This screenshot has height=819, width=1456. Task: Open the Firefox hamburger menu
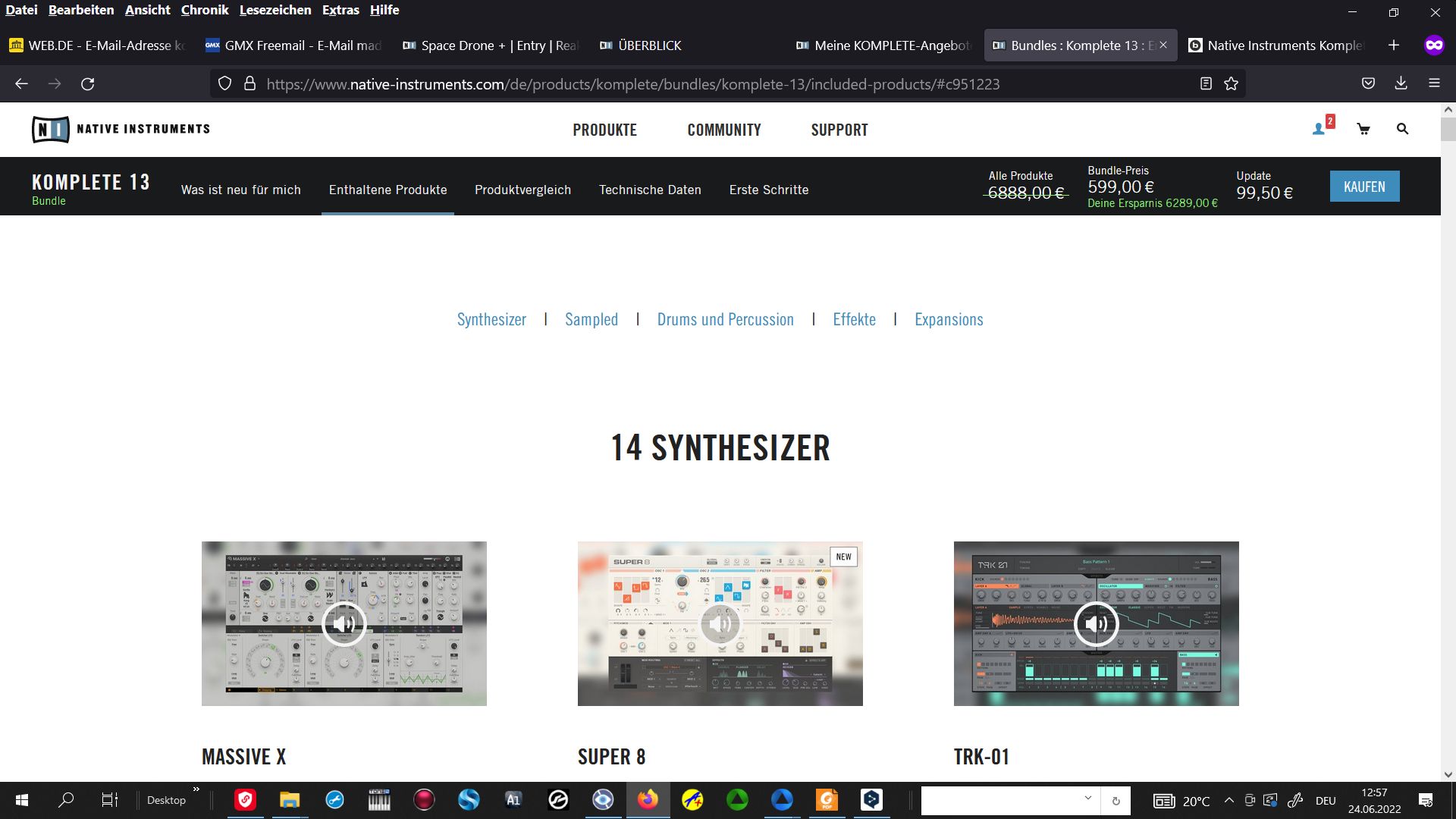pos(1434,83)
